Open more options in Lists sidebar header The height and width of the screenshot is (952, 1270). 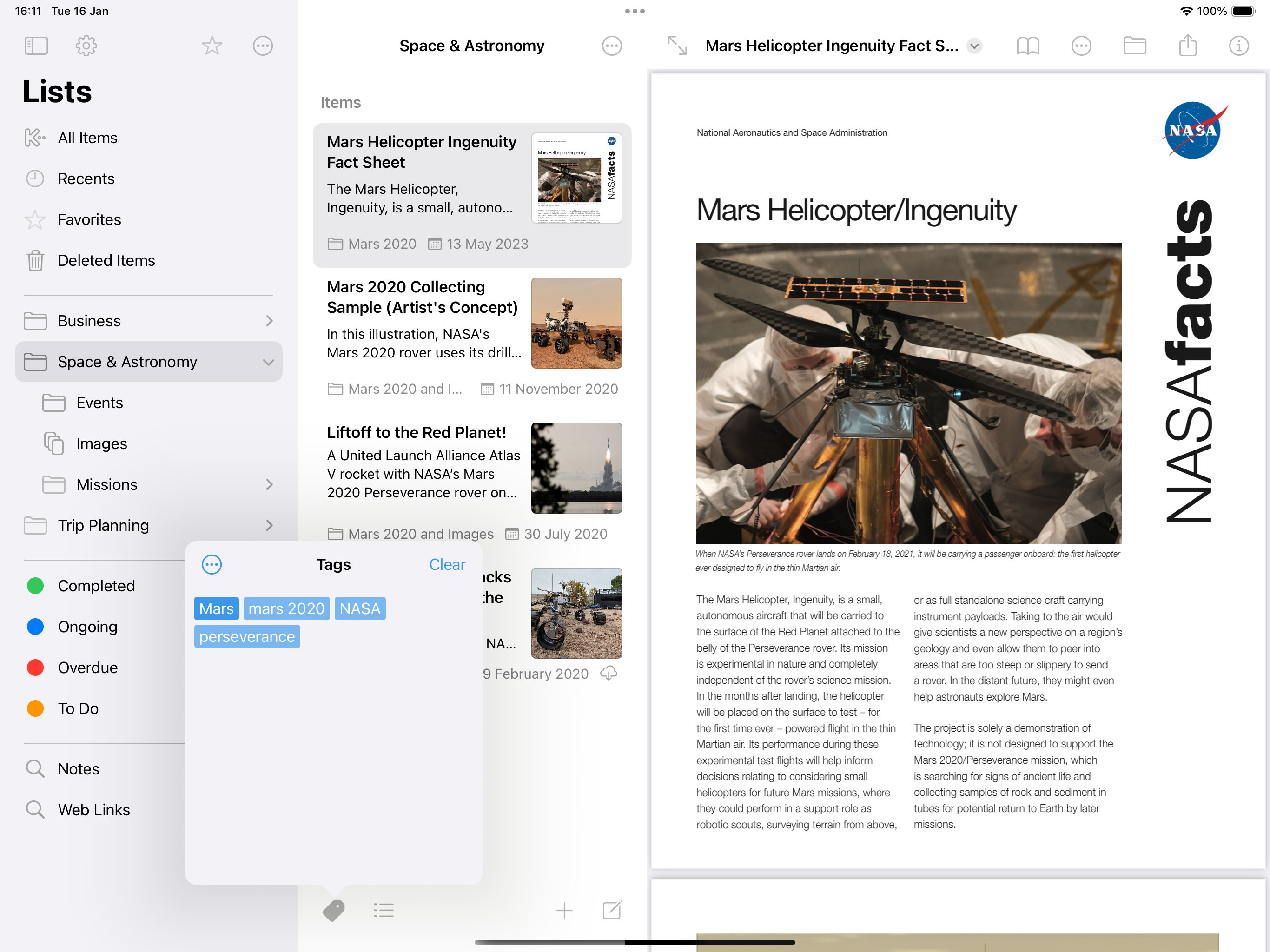(x=263, y=46)
